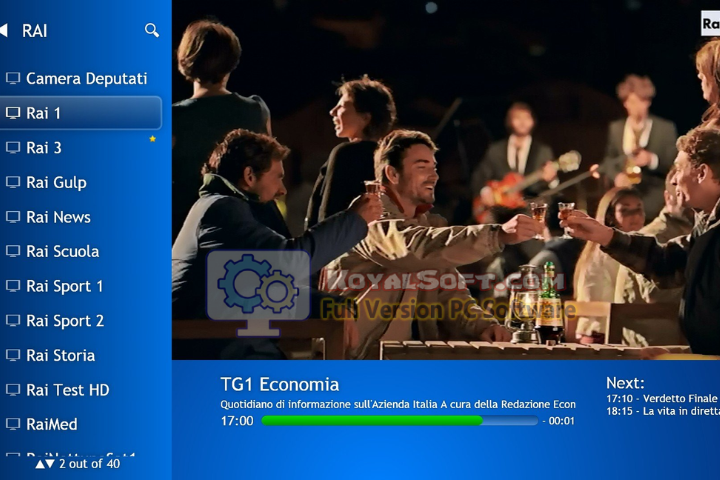720x480 pixels.
Task: Click the TV icon beside Rai News
Action: (13, 217)
